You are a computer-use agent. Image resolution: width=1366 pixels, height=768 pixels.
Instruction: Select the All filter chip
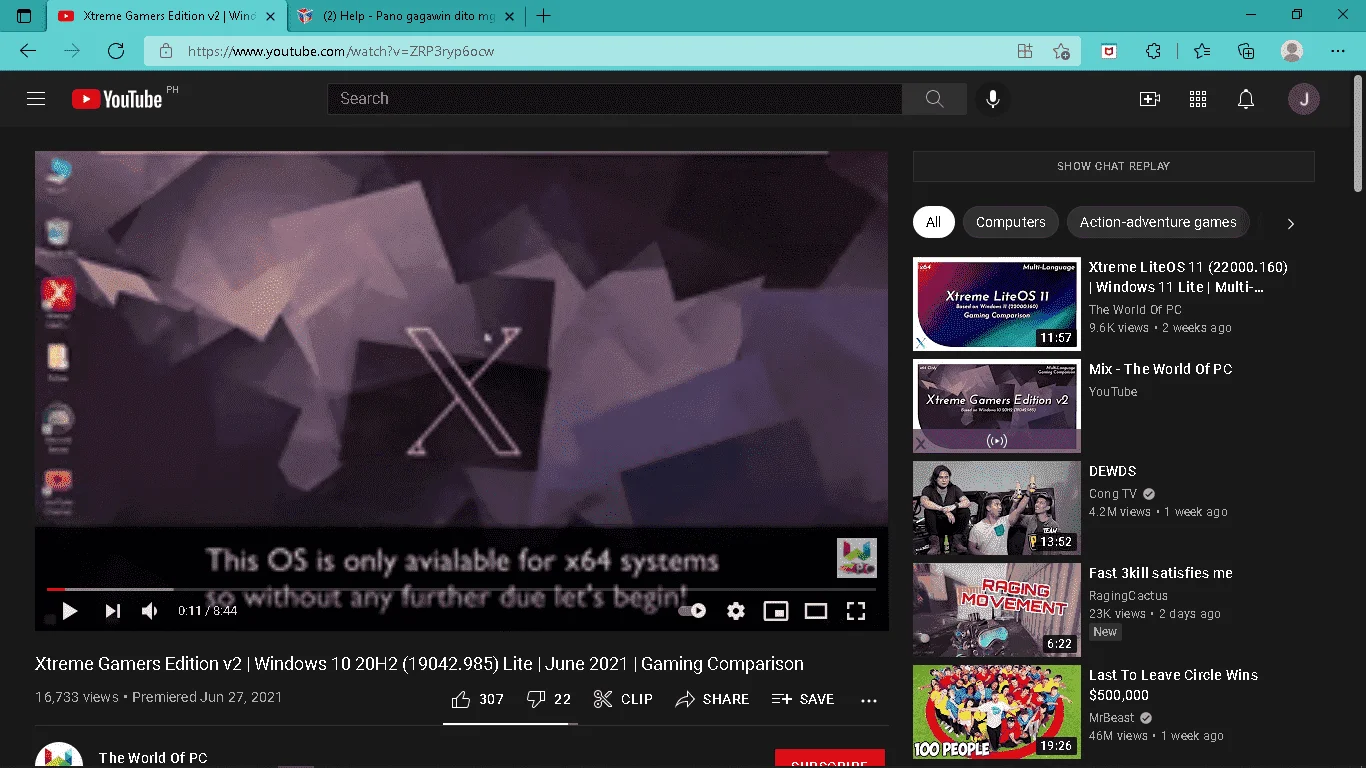[x=933, y=222]
